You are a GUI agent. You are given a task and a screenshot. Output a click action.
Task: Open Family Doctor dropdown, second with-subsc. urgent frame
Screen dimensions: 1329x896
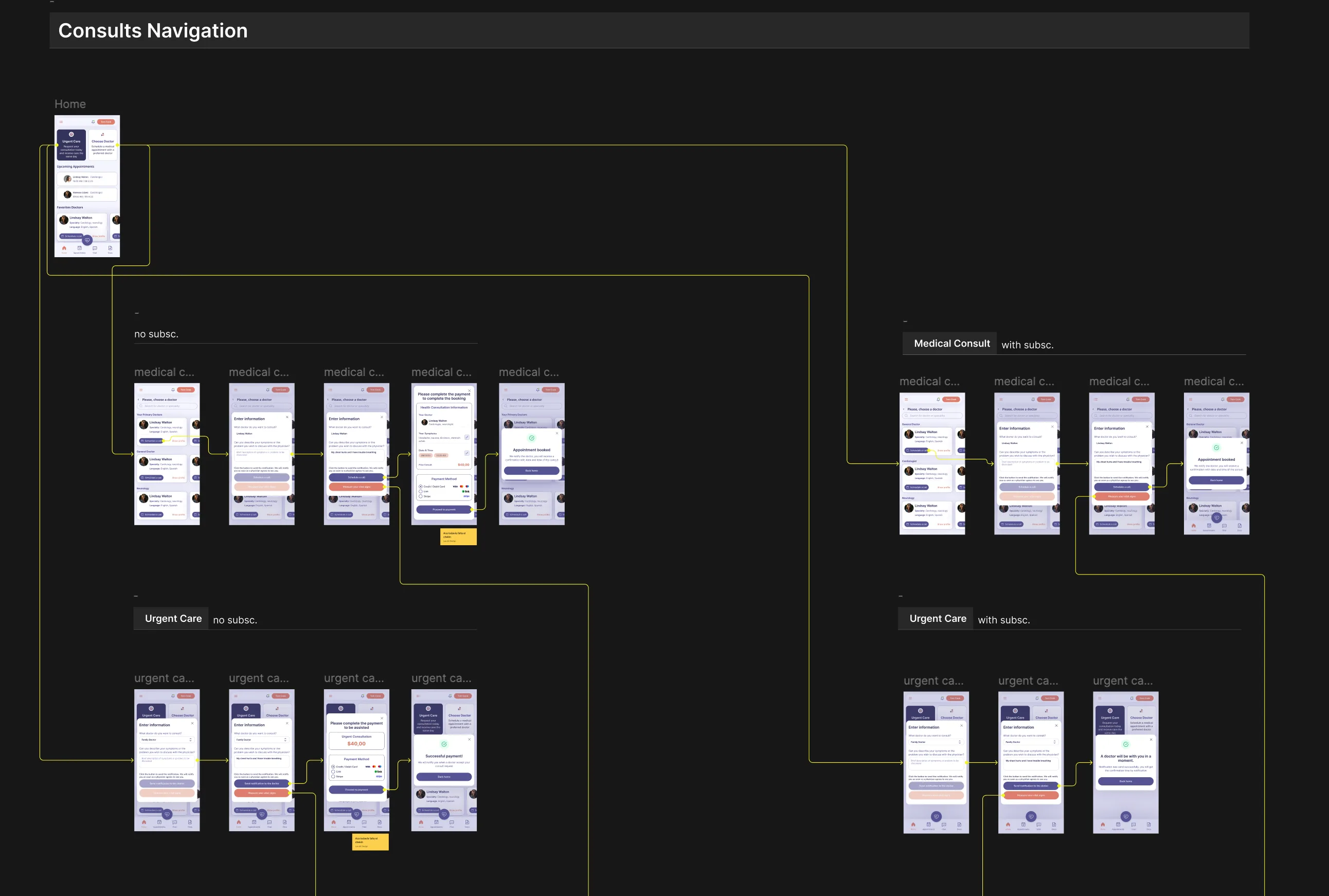click(1031, 742)
